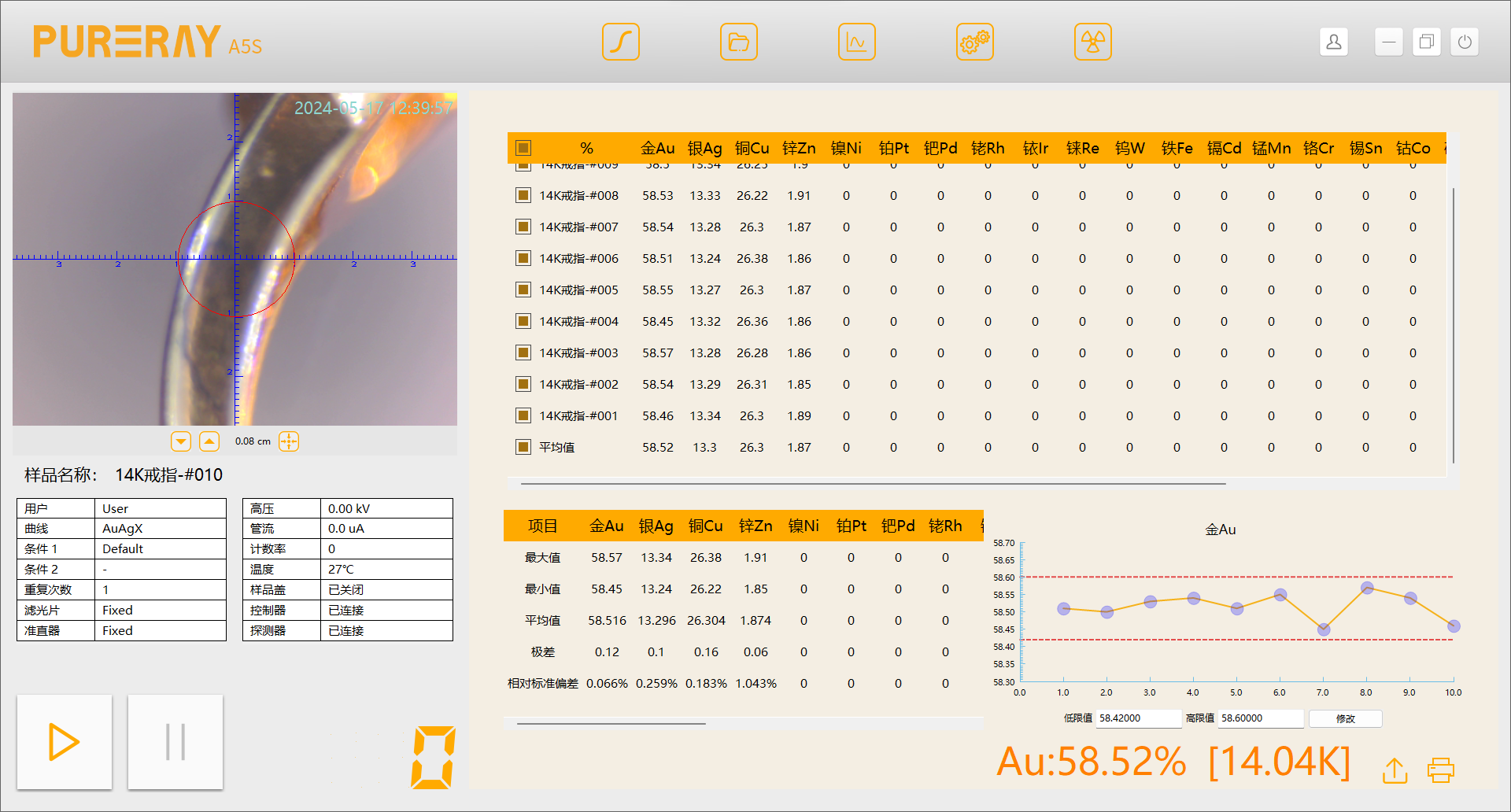Toggle the select-all checkbox in table header
Screen dimensions: 1511x812
click(x=523, y=148)
